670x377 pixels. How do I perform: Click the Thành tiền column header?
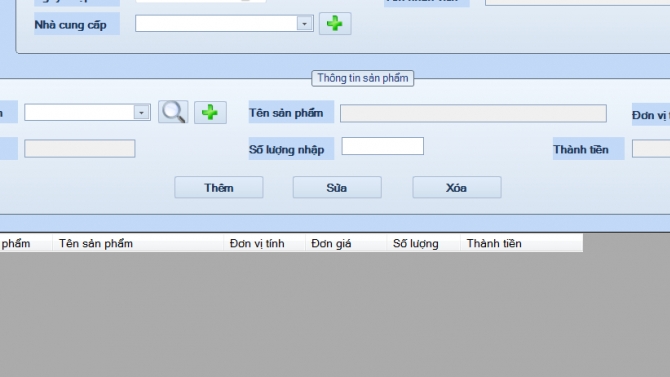pyautogui.click(x=521, y=243)
